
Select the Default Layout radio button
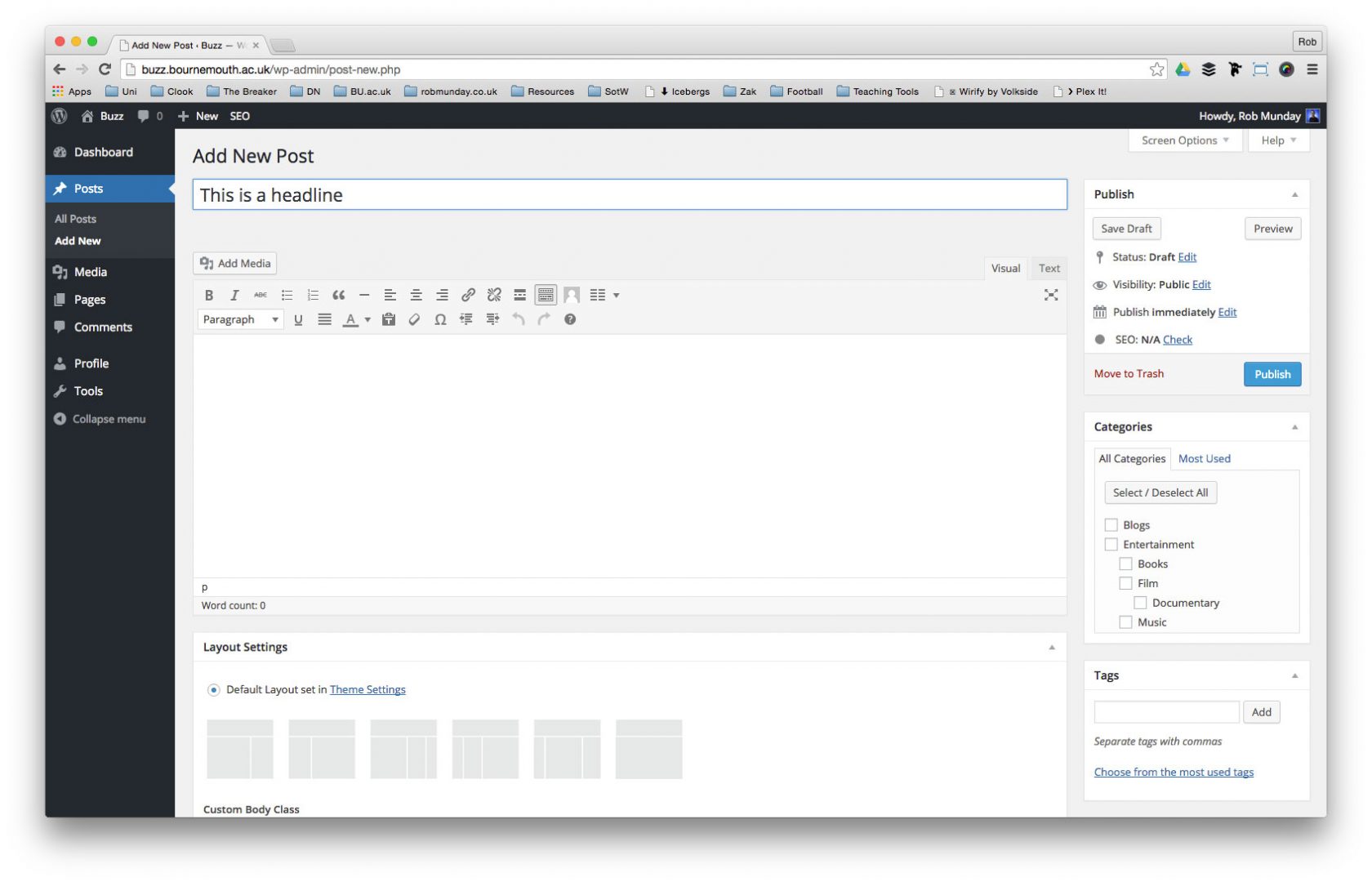pyautogui.click(x=214, y=690)
